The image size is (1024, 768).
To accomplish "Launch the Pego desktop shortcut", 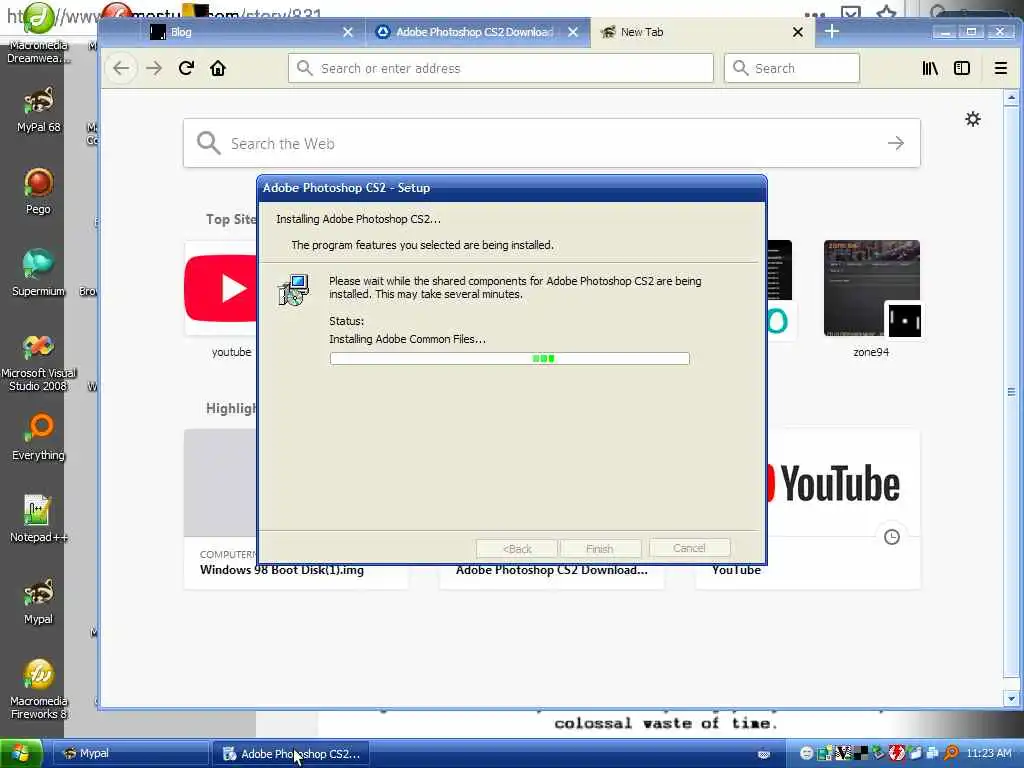I will point(39,191).
